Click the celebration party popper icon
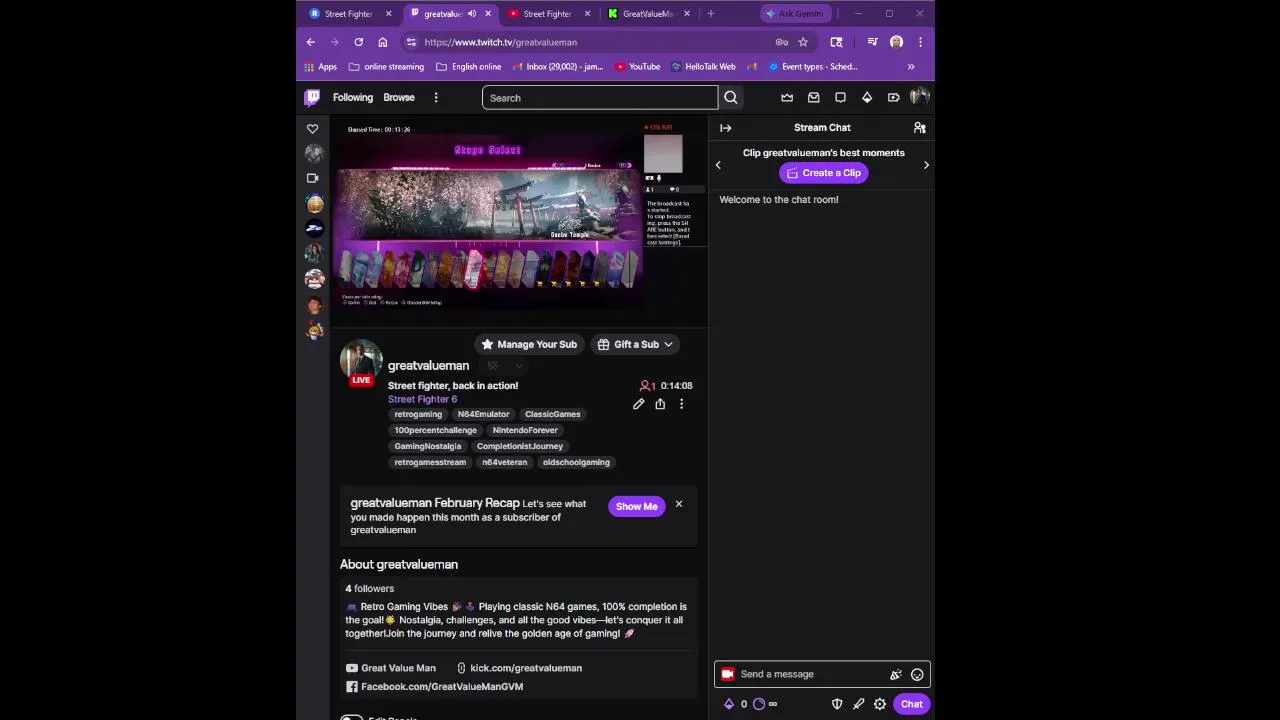 [896, 674]
